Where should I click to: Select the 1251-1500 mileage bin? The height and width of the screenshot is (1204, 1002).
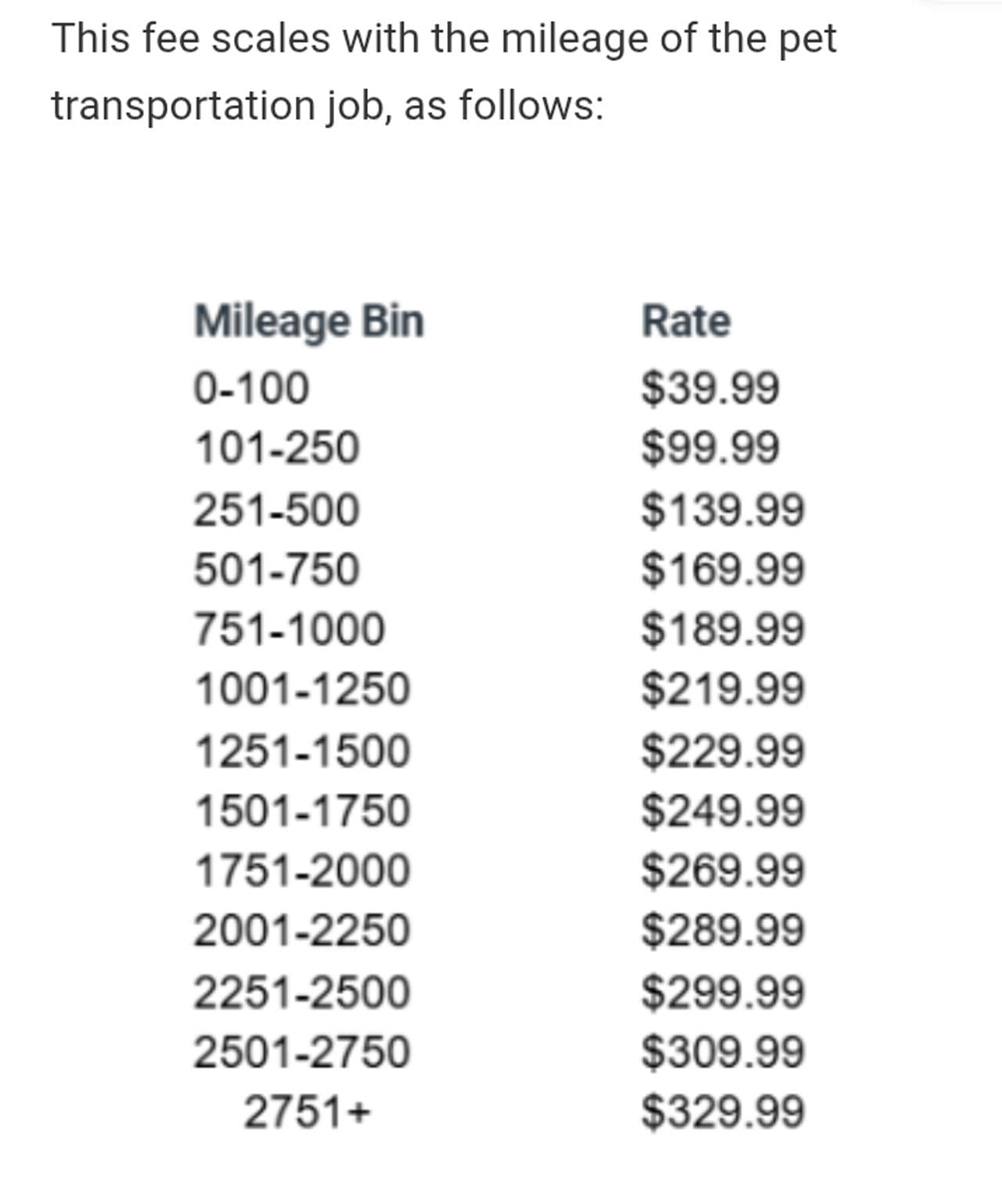tap(301, 751)
